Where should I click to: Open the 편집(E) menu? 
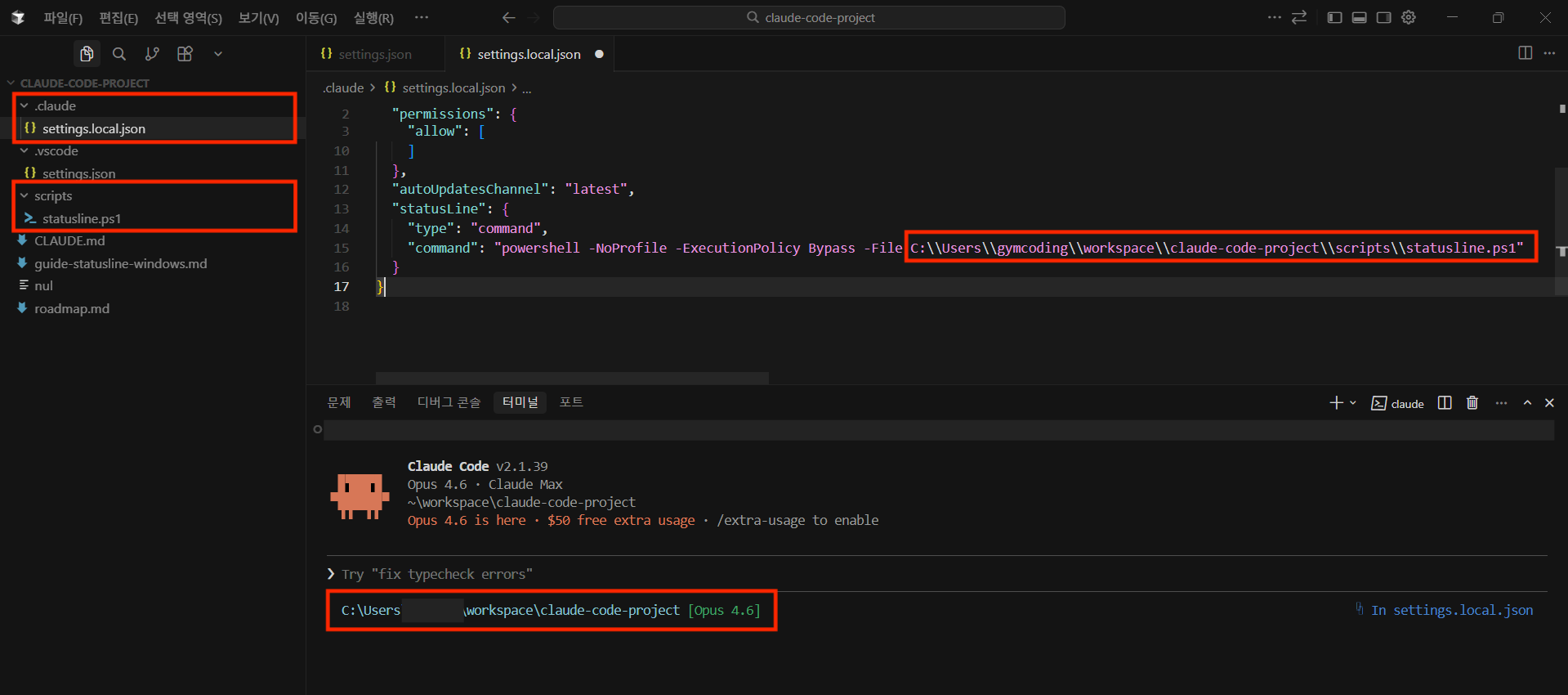tap(118, 18)
